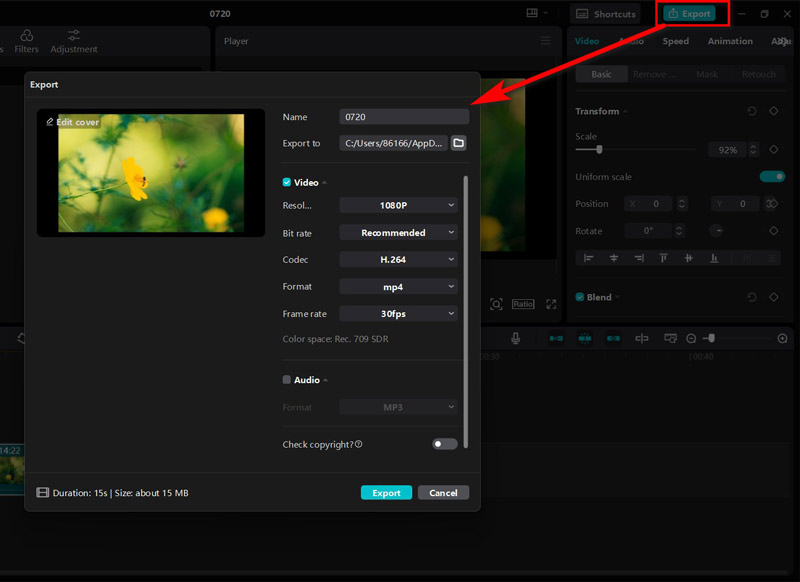This screenshot has height=582, width=800.
Task: Add keyframe diamond for Rotate
Action: coord(773,231)
